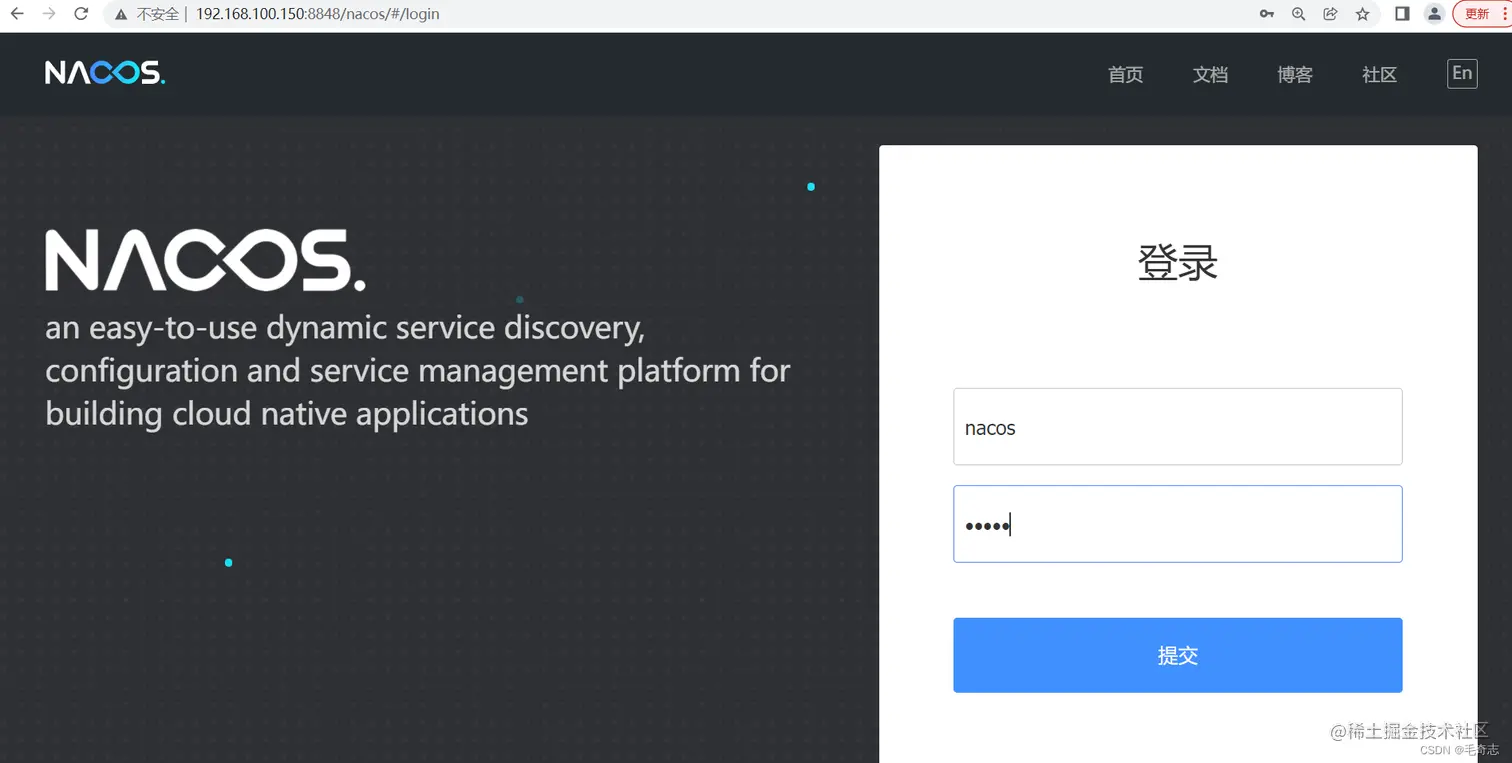Open the 社区 navigation item
This screenshot has width=1512, height=763.
tap(1379, 75)
